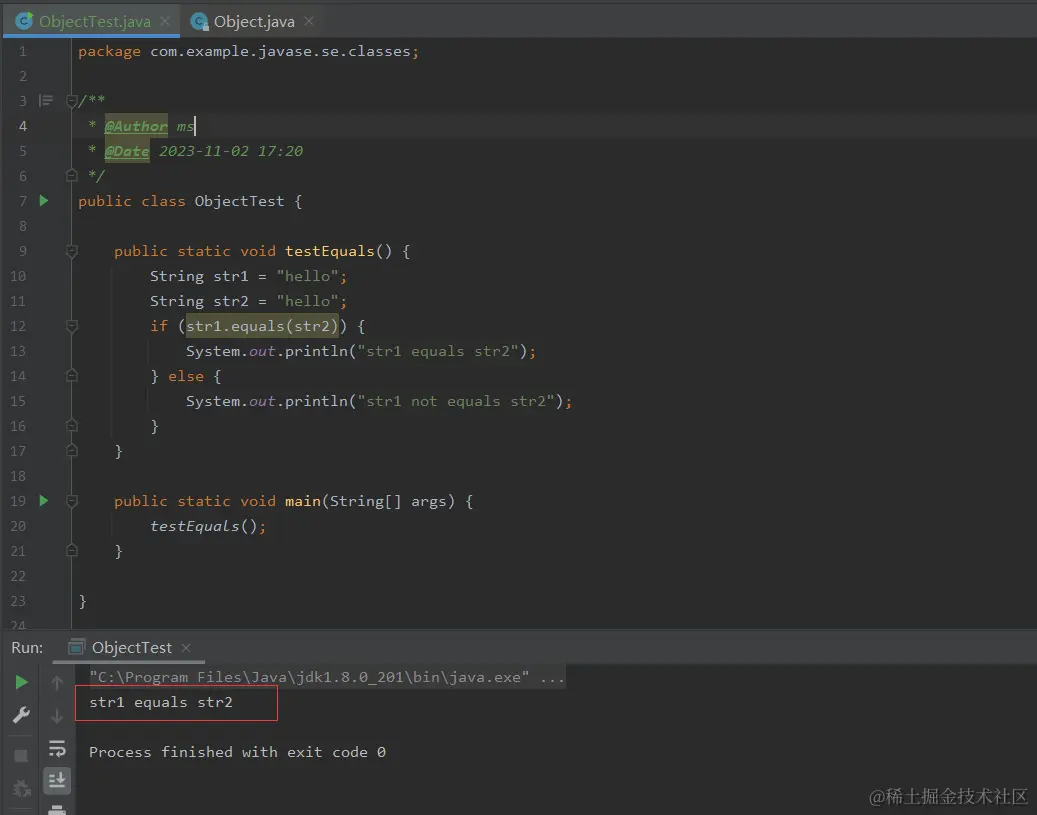1037x815 pixels.
Task: Click highlighted str1.equals(str2) expression
Action: 262,326
